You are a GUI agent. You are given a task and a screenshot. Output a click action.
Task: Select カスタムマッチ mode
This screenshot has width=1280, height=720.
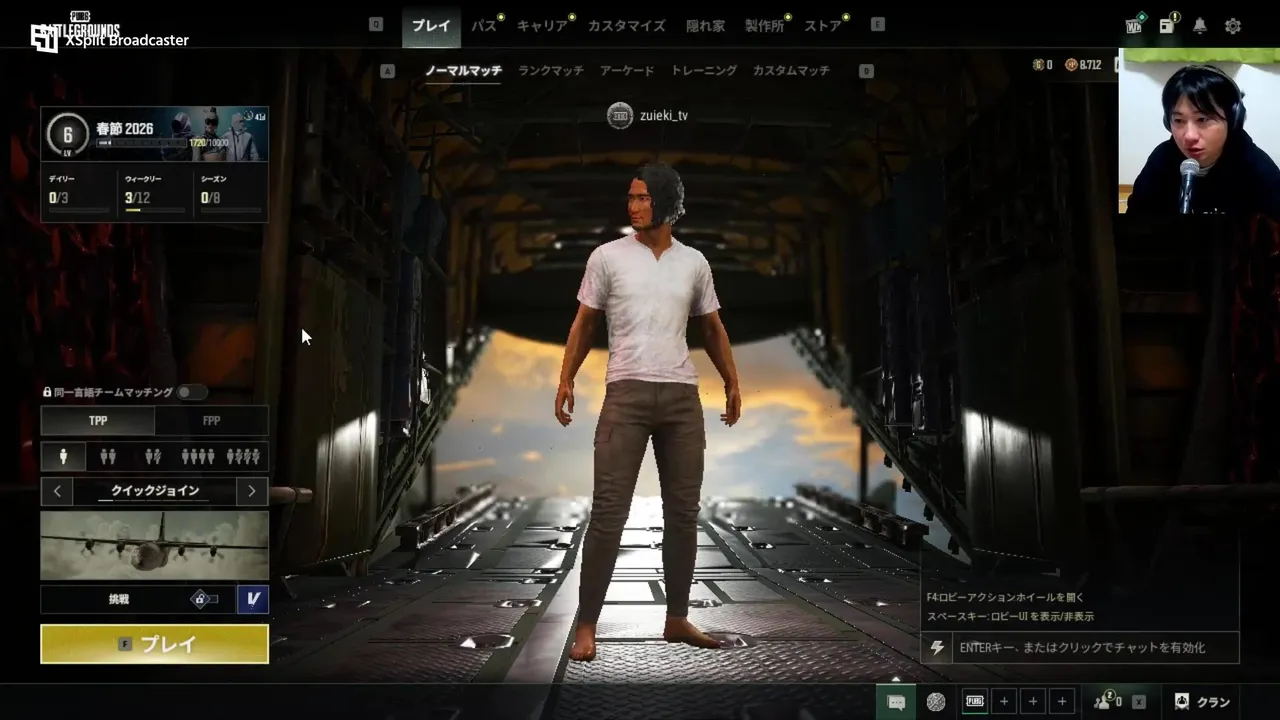(791, 71)
